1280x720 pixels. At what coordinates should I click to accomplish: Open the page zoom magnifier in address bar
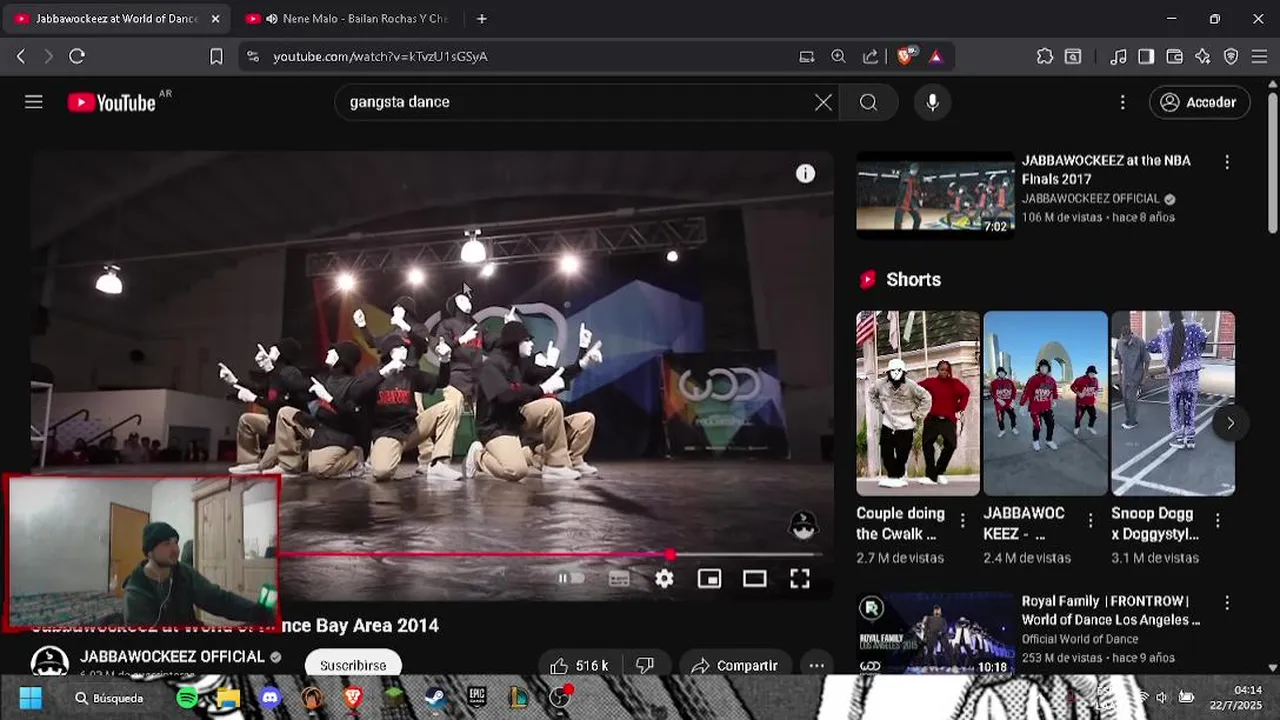coord(838,57)
